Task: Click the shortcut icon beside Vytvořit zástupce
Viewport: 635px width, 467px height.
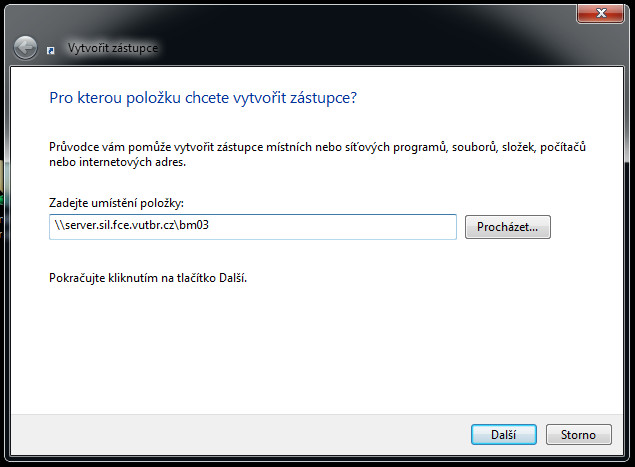Action: [x=51, y=51]
